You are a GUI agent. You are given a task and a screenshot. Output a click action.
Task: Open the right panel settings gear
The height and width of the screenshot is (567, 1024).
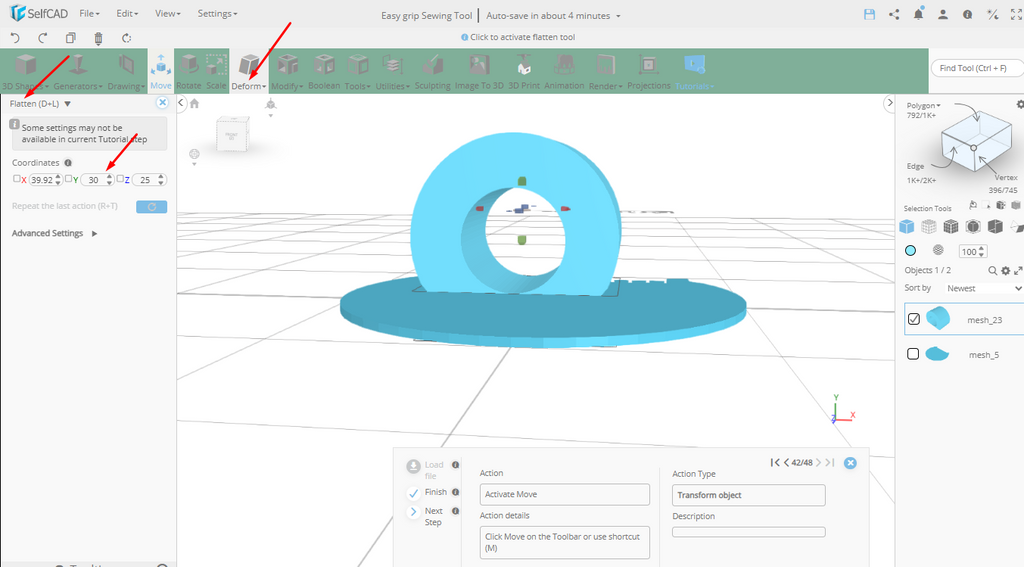click(1019, 105)
